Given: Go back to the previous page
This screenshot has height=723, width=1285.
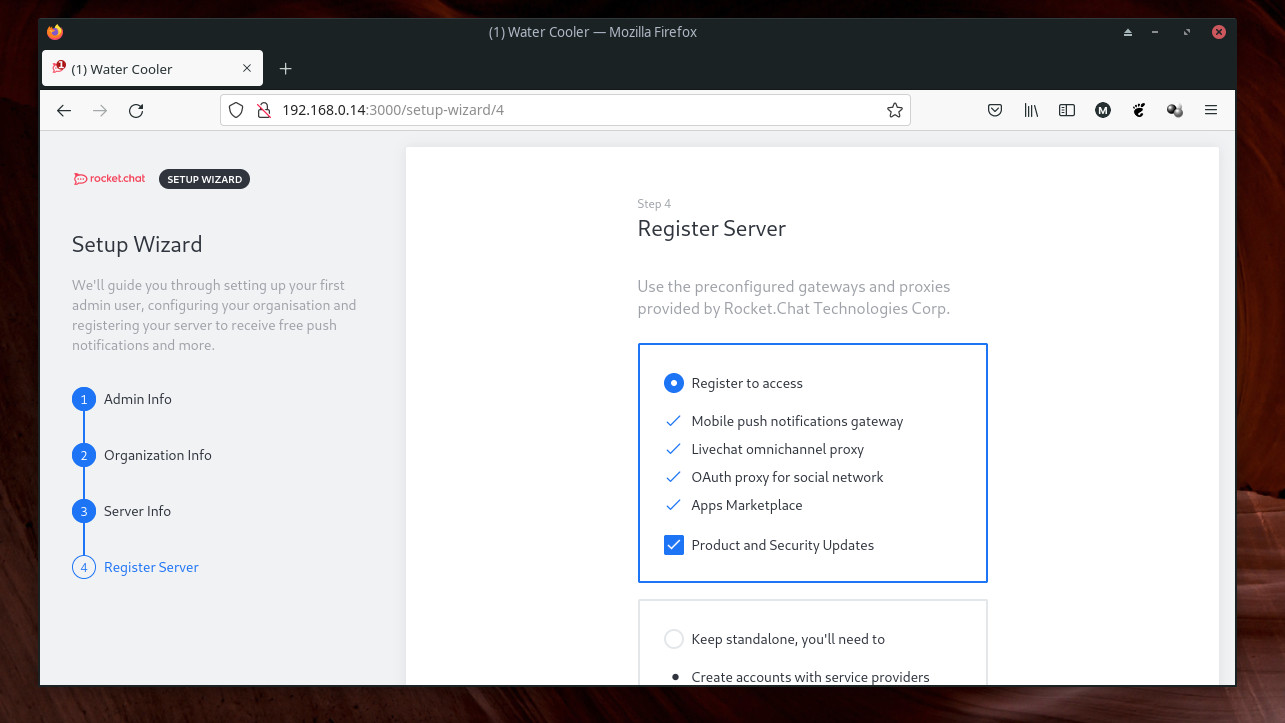Looking at the screenshot, I should 64,110.
